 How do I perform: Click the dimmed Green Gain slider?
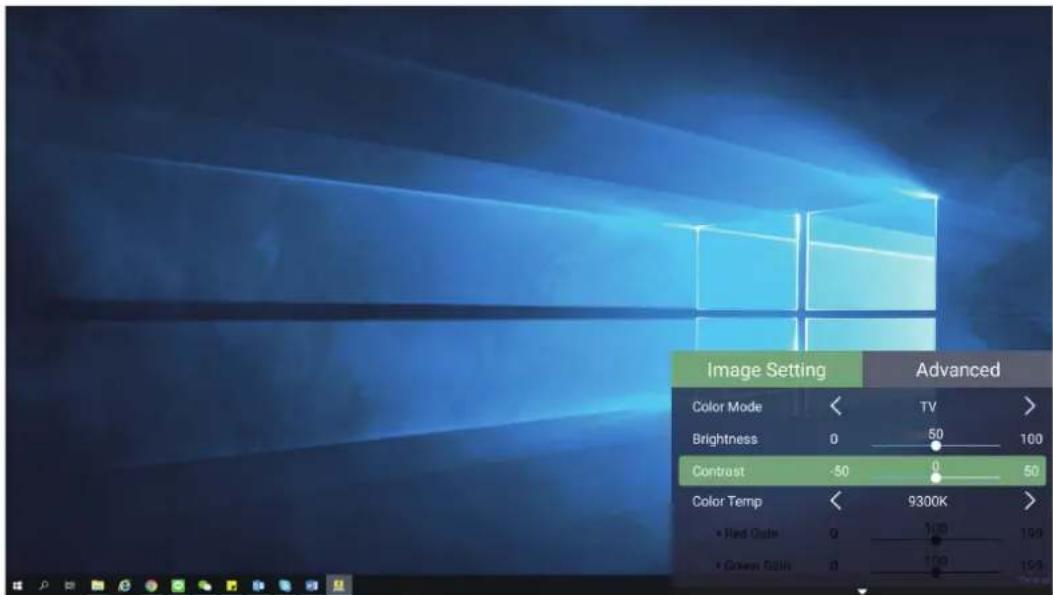[x=935, y=571]
